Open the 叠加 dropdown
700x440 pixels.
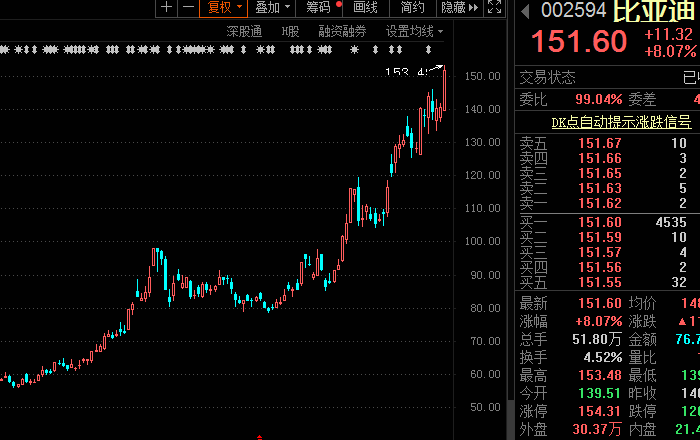point(271,7)
